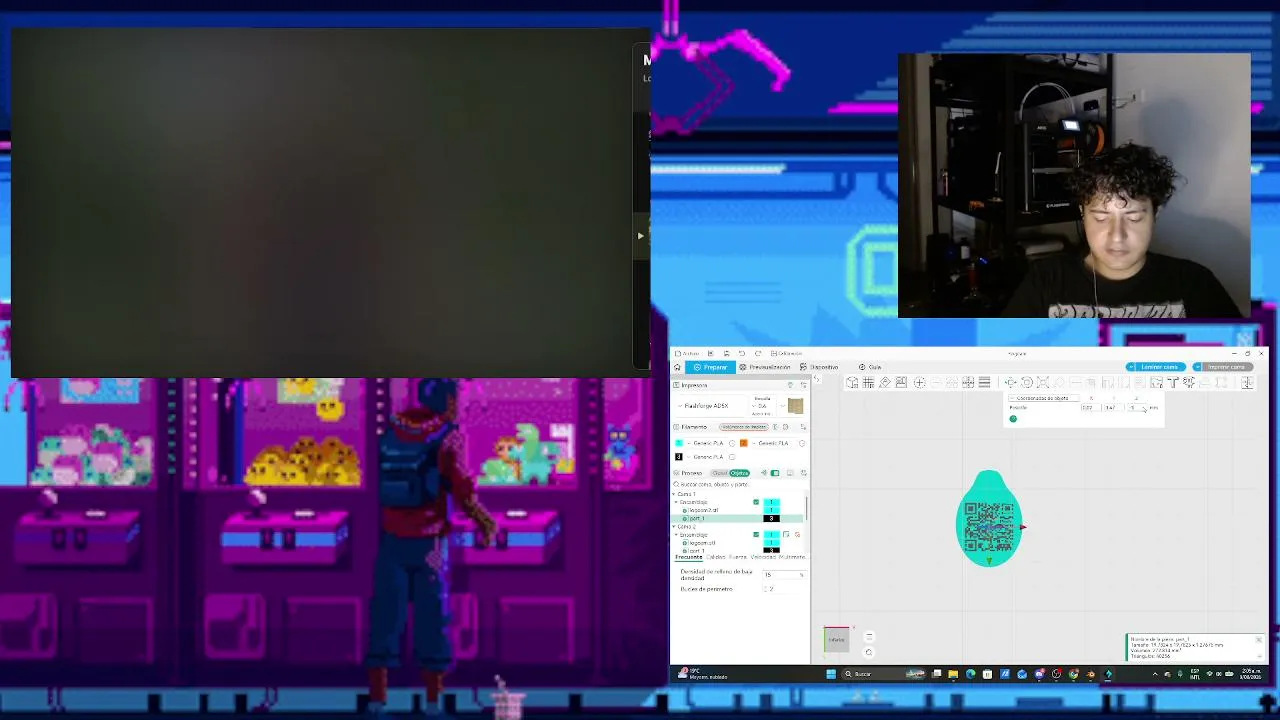Select the Velocidad settings tab
This screenshot has height=720, width=1280.
[x=763, y=557]
